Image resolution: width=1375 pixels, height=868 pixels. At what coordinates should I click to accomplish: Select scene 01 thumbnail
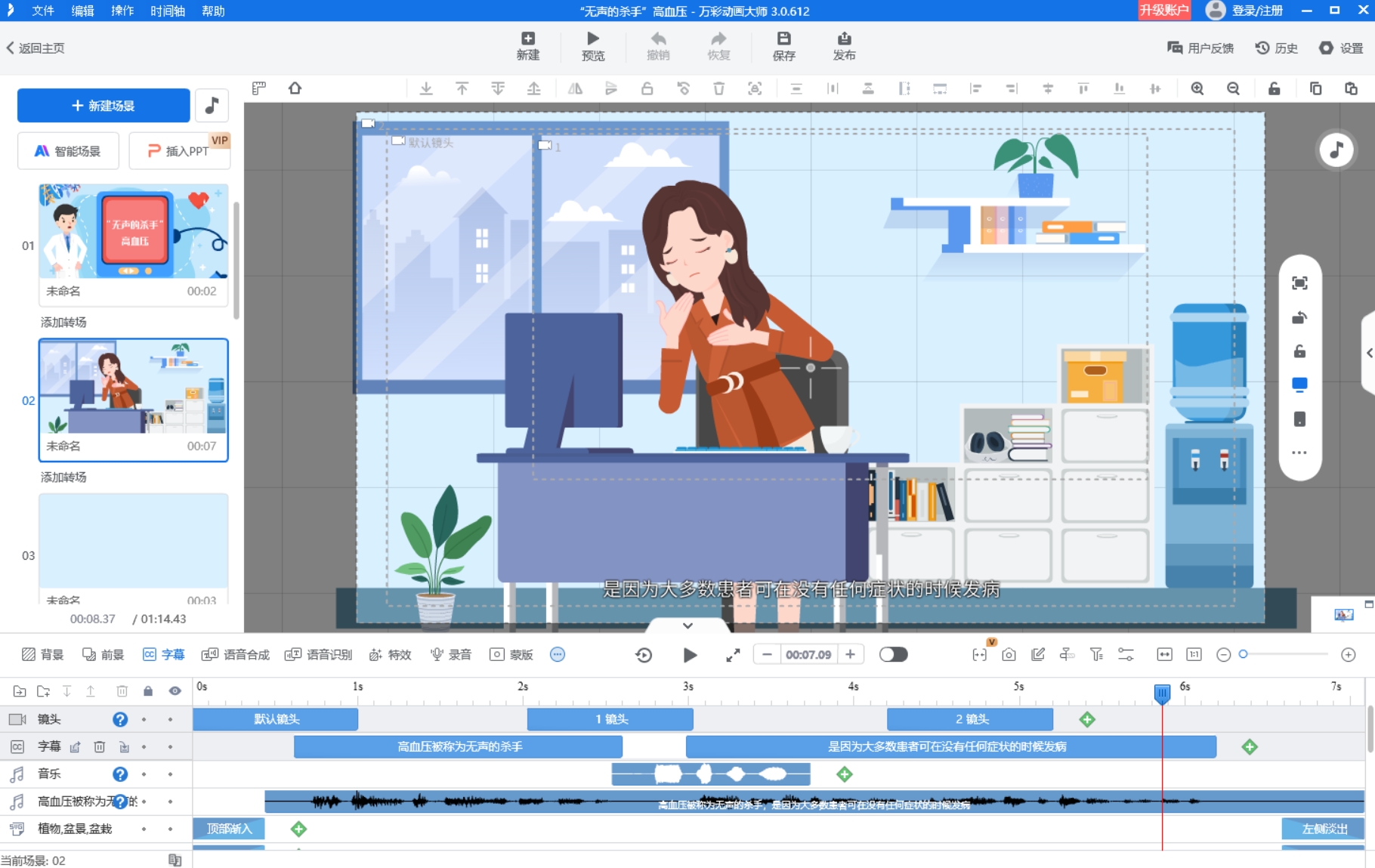(134, 232)
